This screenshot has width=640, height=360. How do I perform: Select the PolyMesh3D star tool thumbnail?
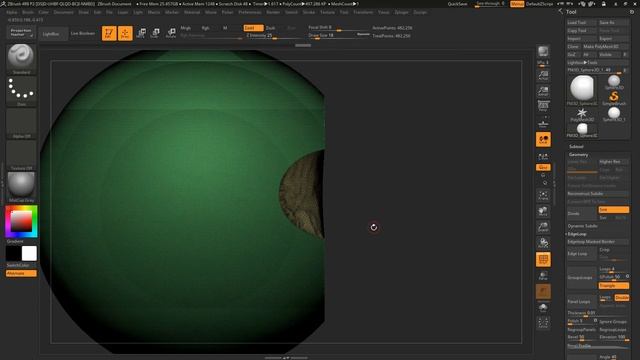coord(582,115)
